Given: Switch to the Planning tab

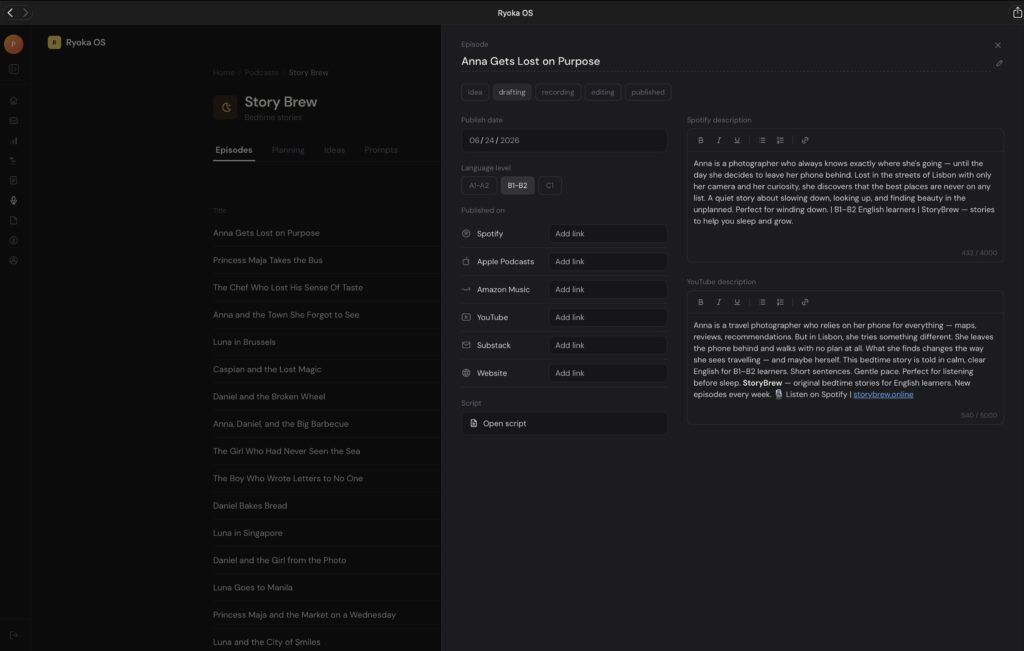Looking at the screenshot, I should pos(288,150).
